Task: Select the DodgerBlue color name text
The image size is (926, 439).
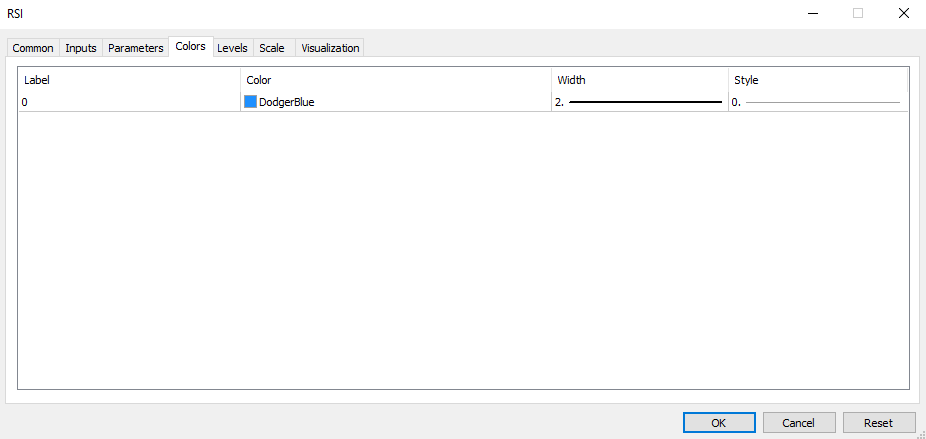Action: coord(287,102)
